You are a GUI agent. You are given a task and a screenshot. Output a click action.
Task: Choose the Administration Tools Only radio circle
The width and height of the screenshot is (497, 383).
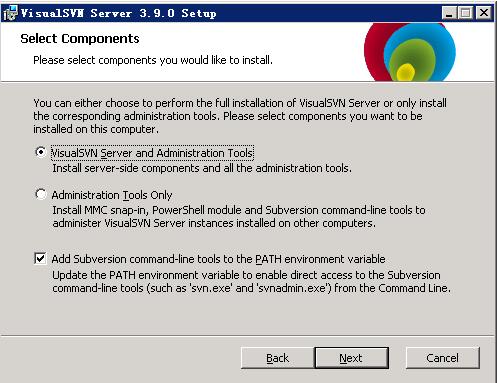pyautogui.click(x=41, y=194)
